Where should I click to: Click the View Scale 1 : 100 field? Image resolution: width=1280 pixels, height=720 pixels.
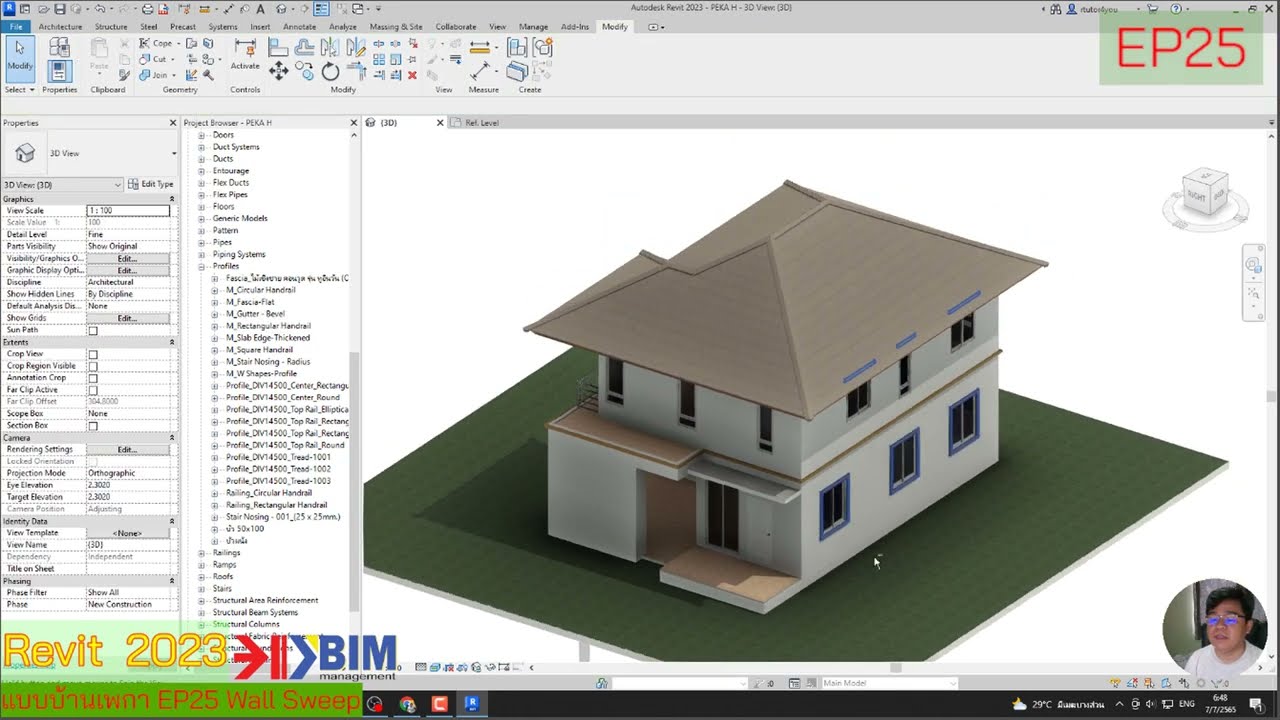tap(128, 211)
